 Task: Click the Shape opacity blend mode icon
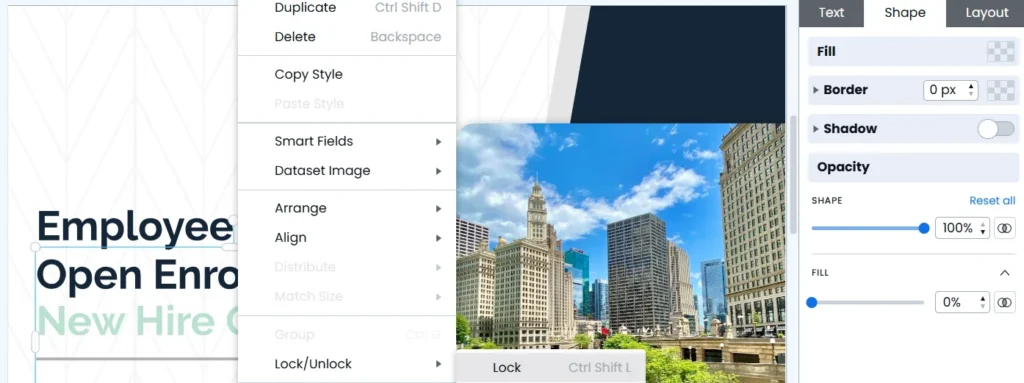point(1005,228)
